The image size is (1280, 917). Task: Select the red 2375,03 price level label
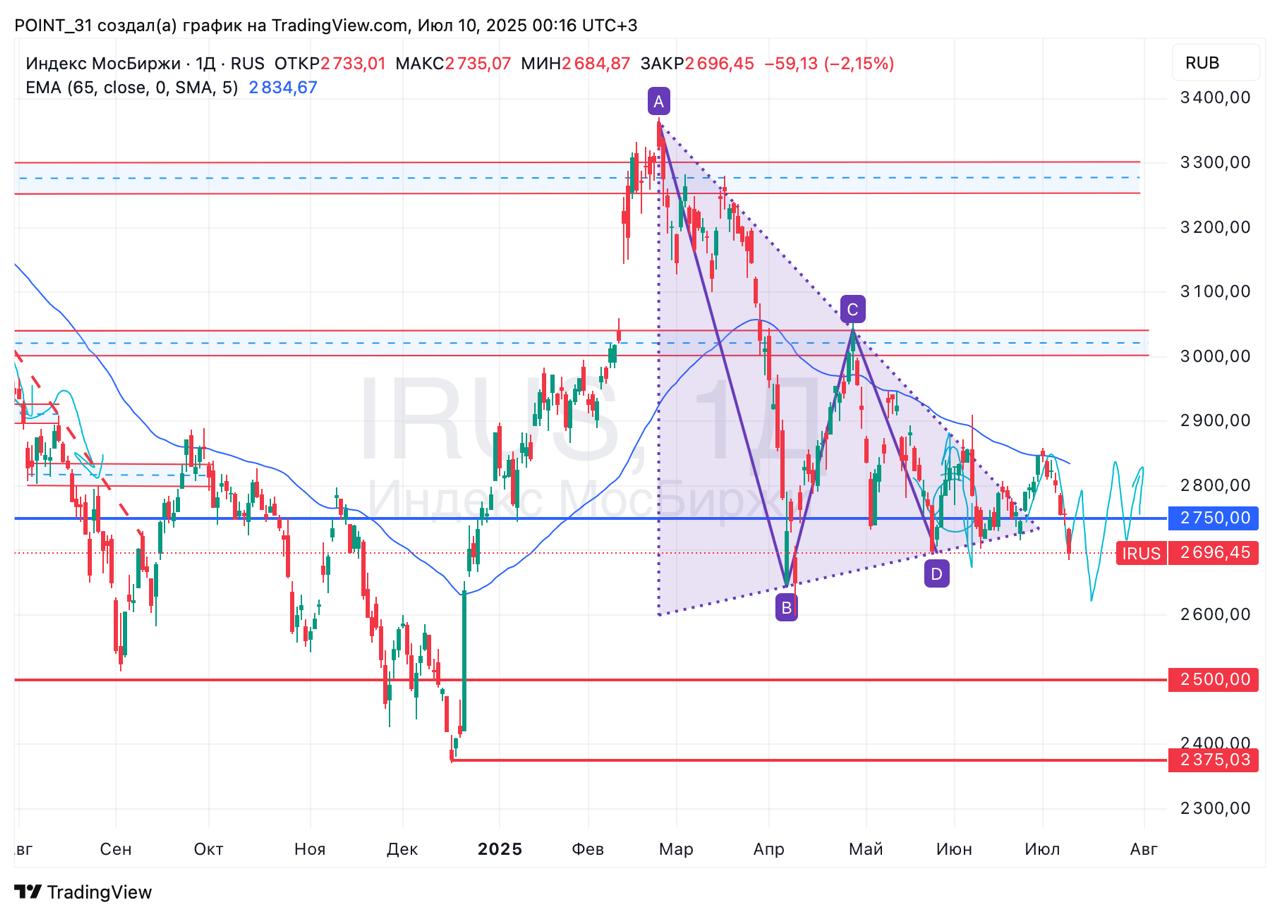coord(1215,761)
